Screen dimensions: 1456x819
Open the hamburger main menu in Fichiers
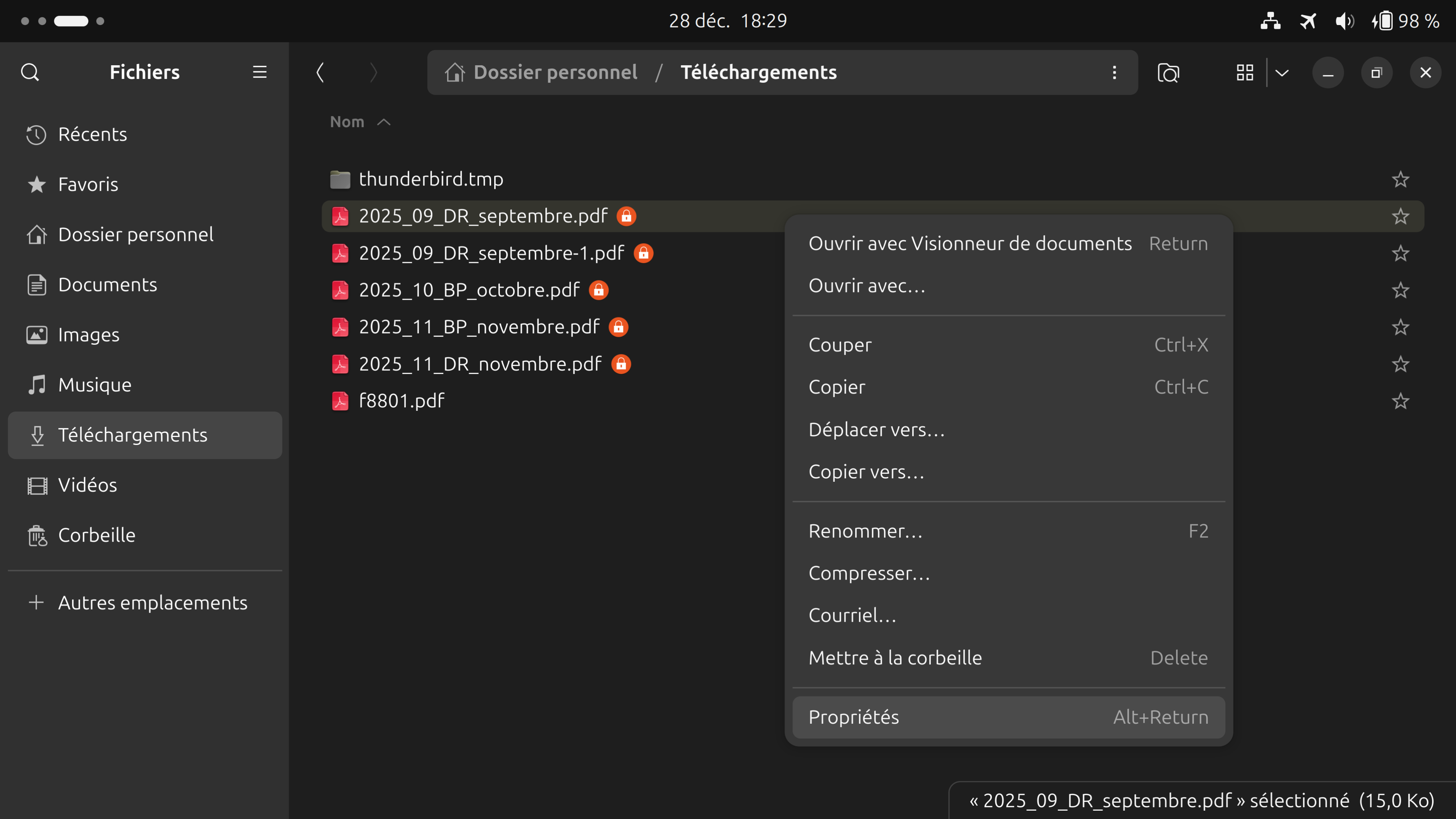(x=259, y=72)
